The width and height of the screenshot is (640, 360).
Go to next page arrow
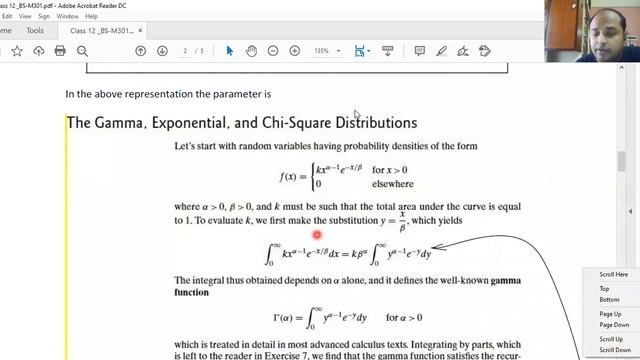tap(162, 51)
